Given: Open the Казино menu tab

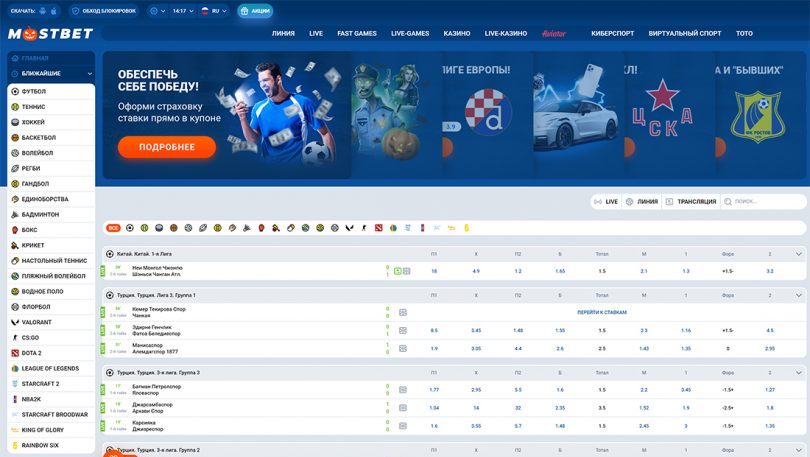Looking at the screenshot, I should [x=457, y=34].
